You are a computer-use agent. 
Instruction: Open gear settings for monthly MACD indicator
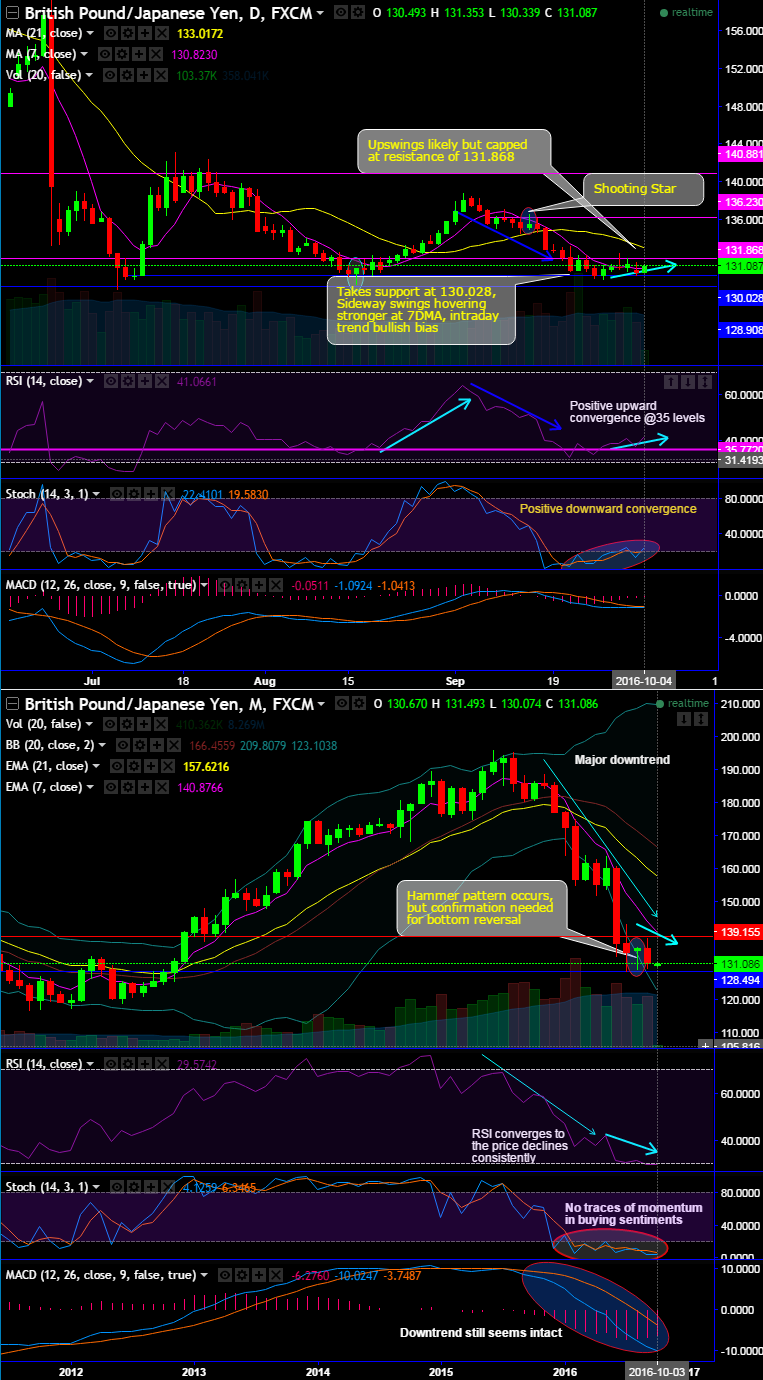click(242, 1275)
